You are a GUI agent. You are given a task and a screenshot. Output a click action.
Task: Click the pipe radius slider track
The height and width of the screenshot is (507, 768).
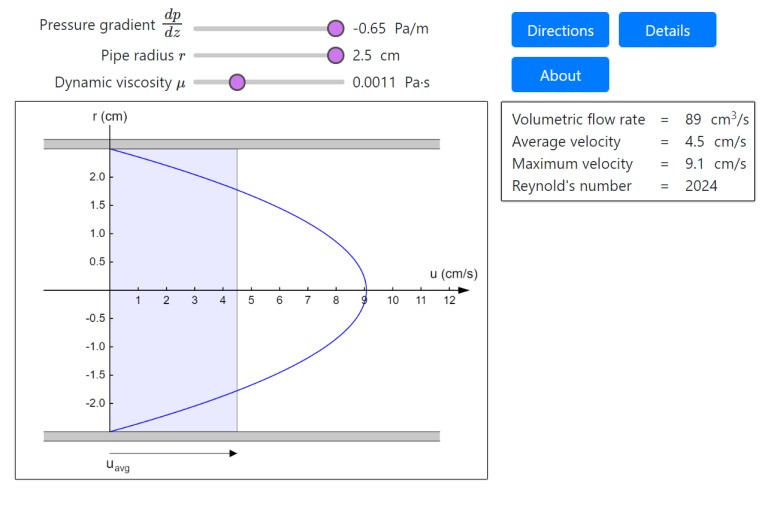click(x=260, y=55)
